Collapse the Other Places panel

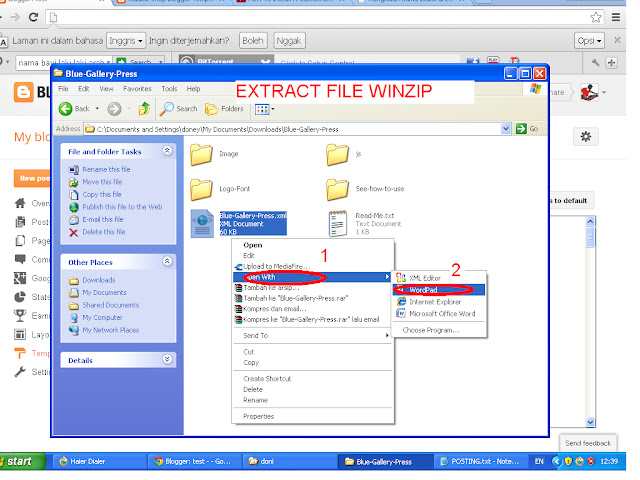click(167, 261)
